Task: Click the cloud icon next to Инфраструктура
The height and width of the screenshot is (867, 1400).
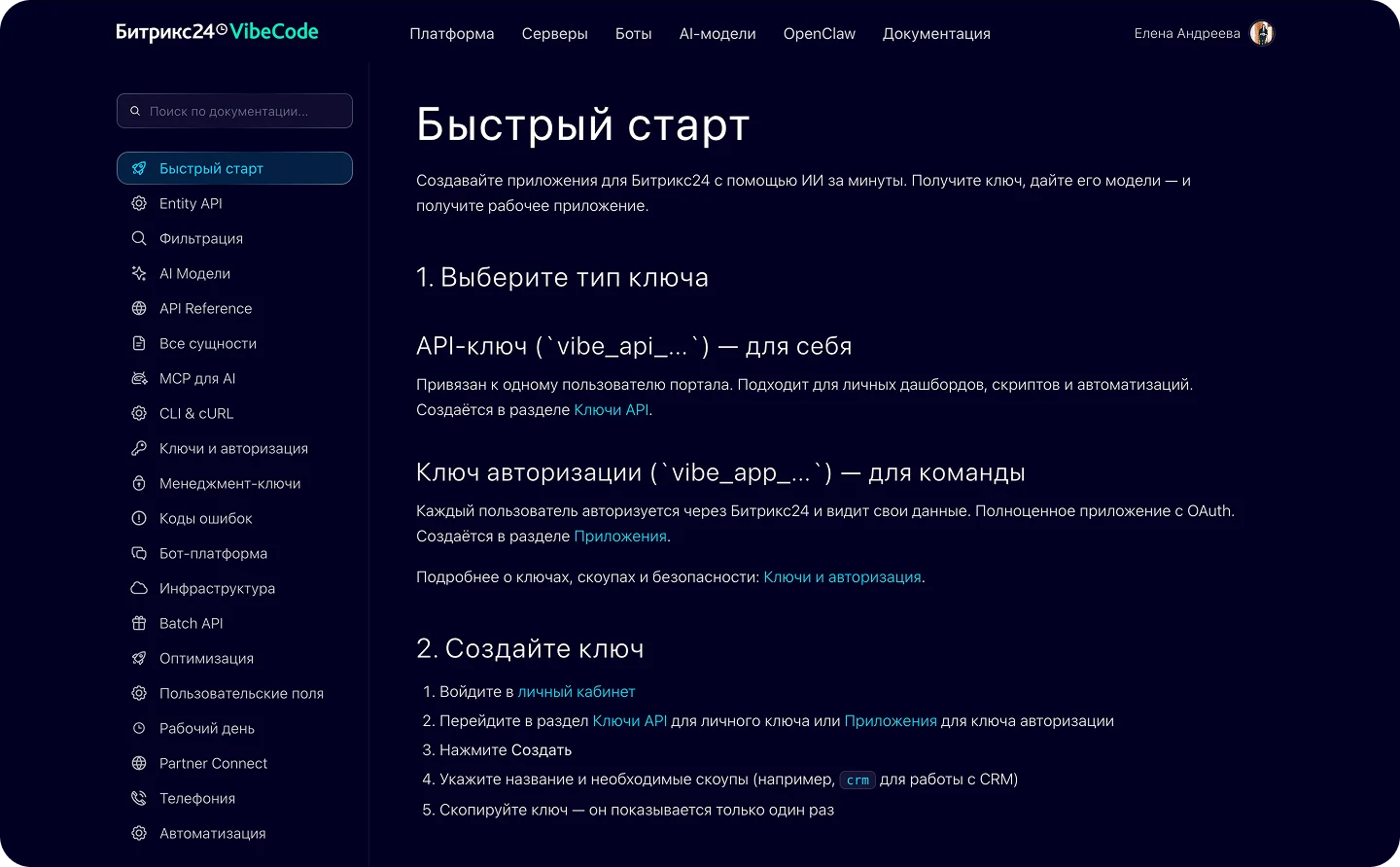Action: click(139, 588)
